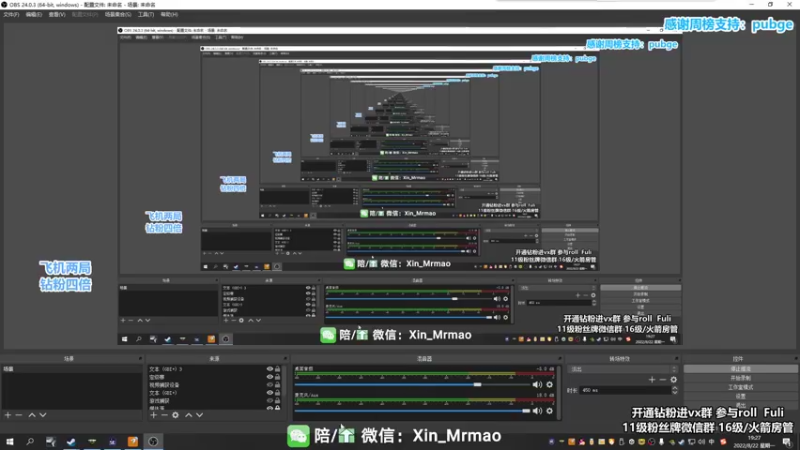Pop out the Sources dock panel
Image resolution: width=800 pixels, height=450 pixels.
285,359
